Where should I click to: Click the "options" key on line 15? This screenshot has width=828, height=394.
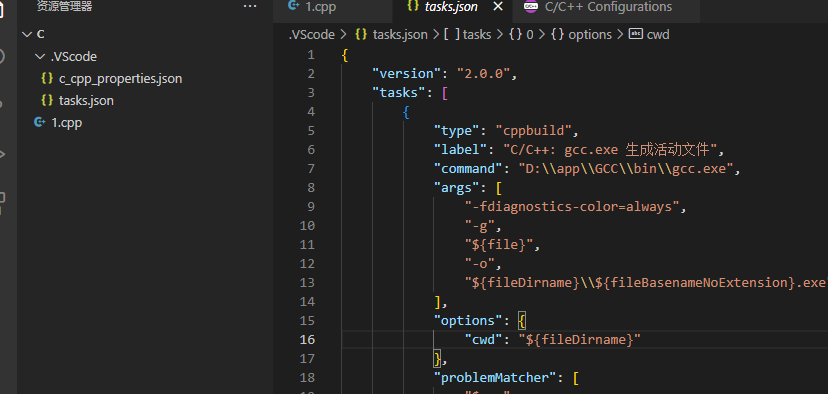468,321
